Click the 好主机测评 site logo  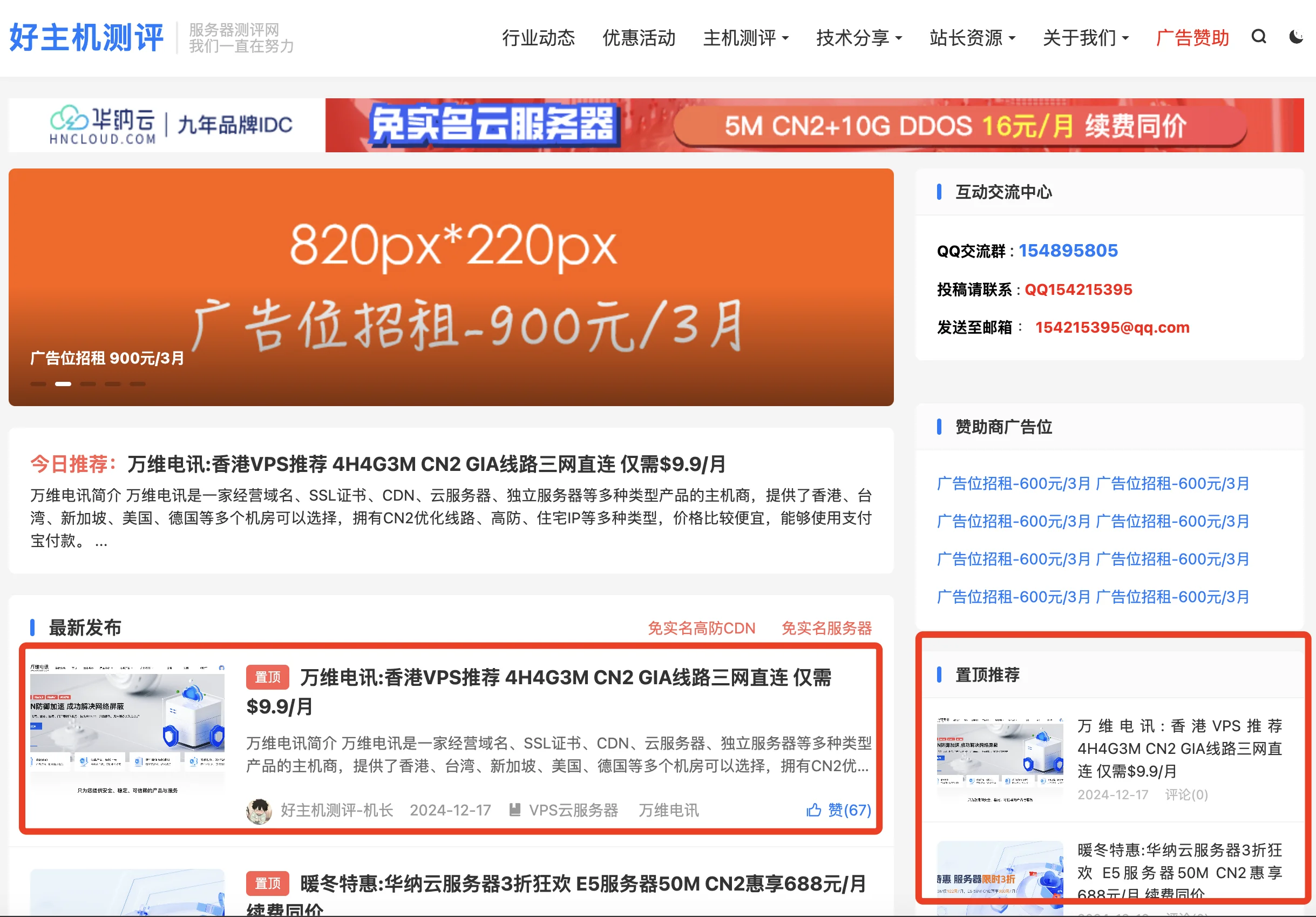tap(86, 38)
